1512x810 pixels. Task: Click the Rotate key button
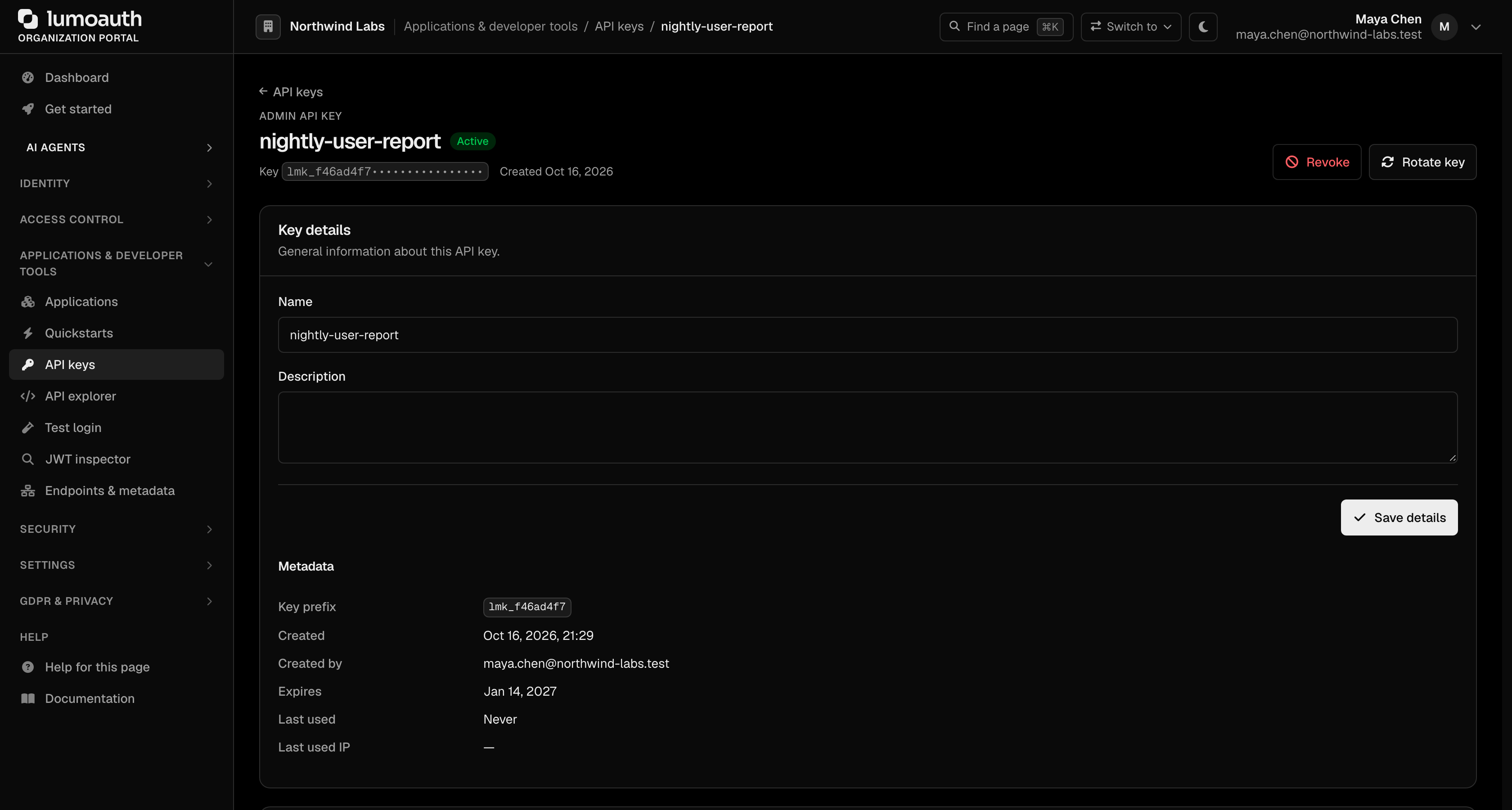(1422, 162)
